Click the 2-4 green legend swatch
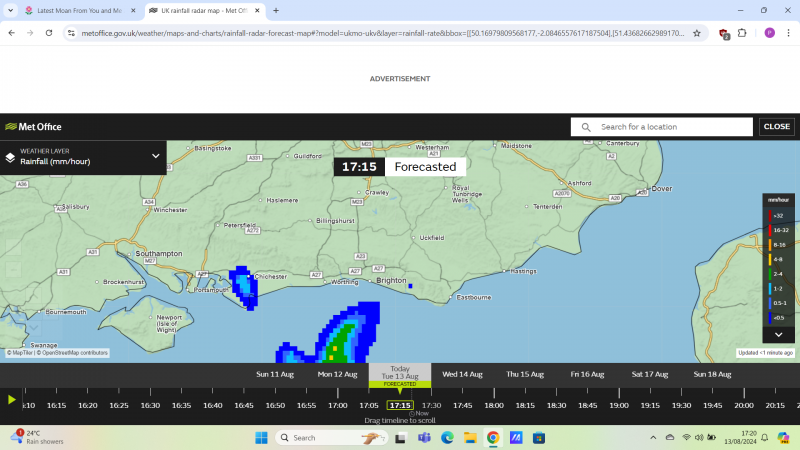 pyautogui.click(x=770, y=274)
